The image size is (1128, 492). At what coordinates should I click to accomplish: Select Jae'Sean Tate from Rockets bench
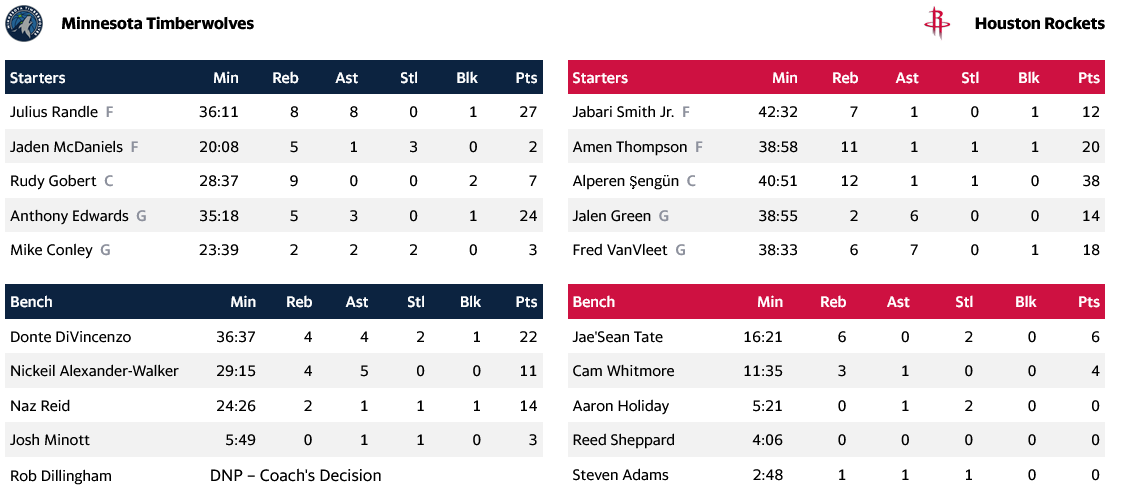[x=617, y=337]
